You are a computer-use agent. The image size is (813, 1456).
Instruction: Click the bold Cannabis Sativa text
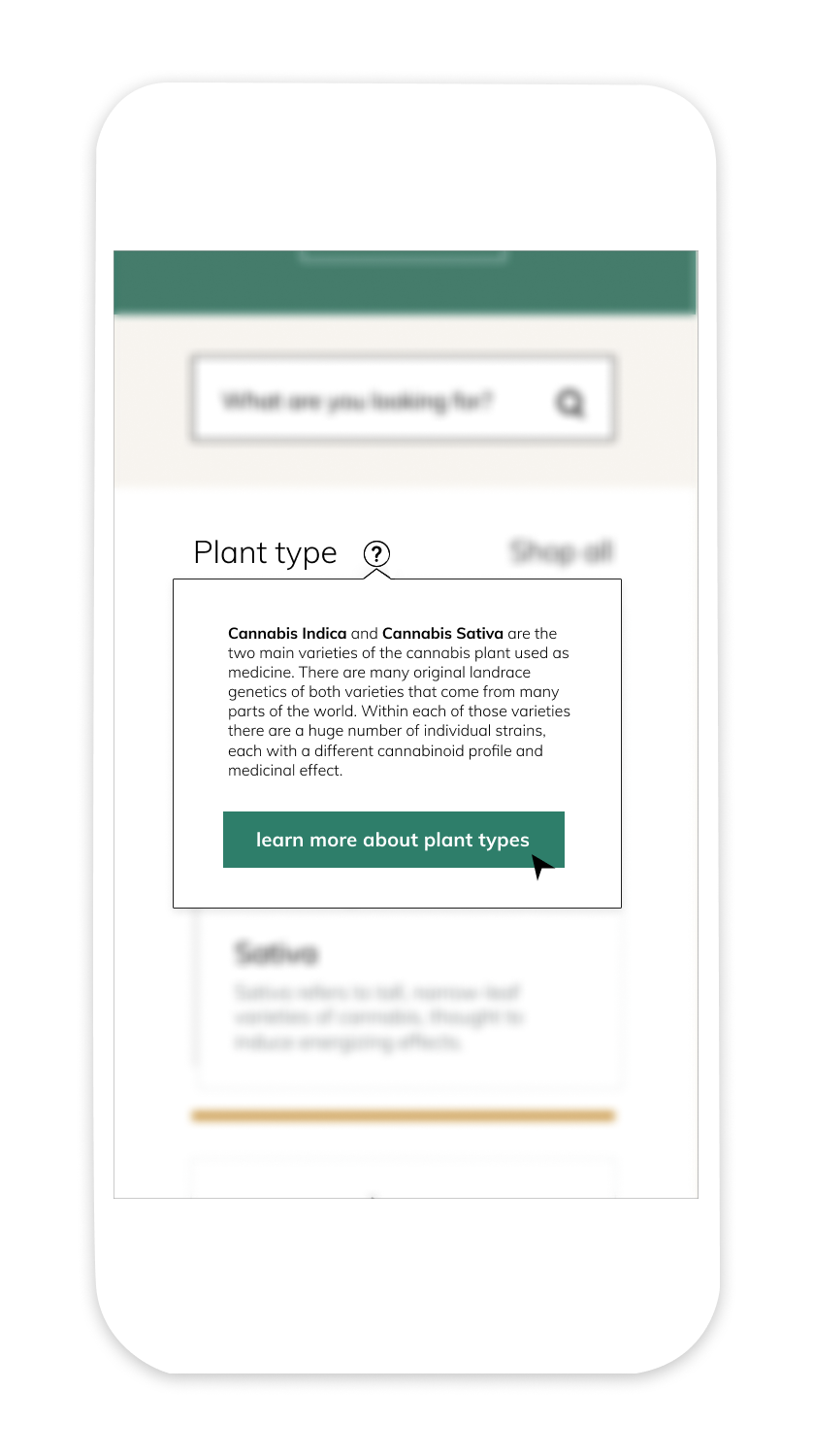tap(442, 633)
